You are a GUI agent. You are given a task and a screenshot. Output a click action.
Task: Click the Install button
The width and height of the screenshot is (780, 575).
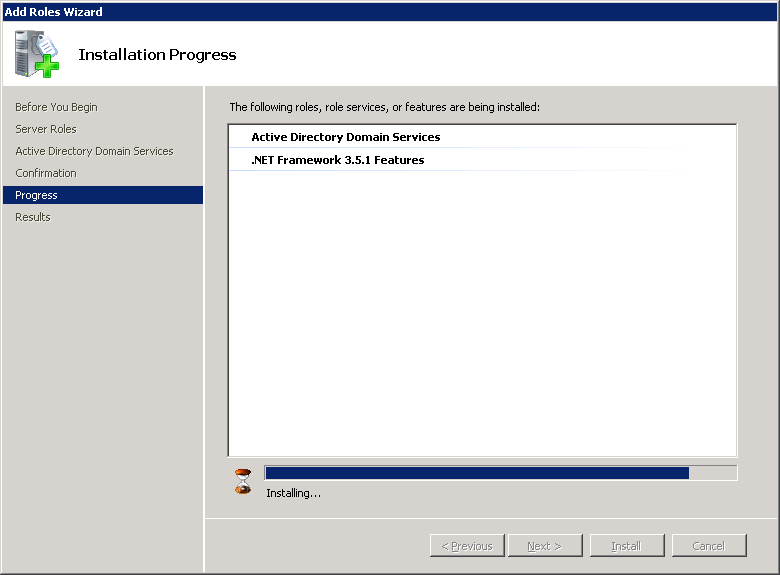(x=627, y=546)
